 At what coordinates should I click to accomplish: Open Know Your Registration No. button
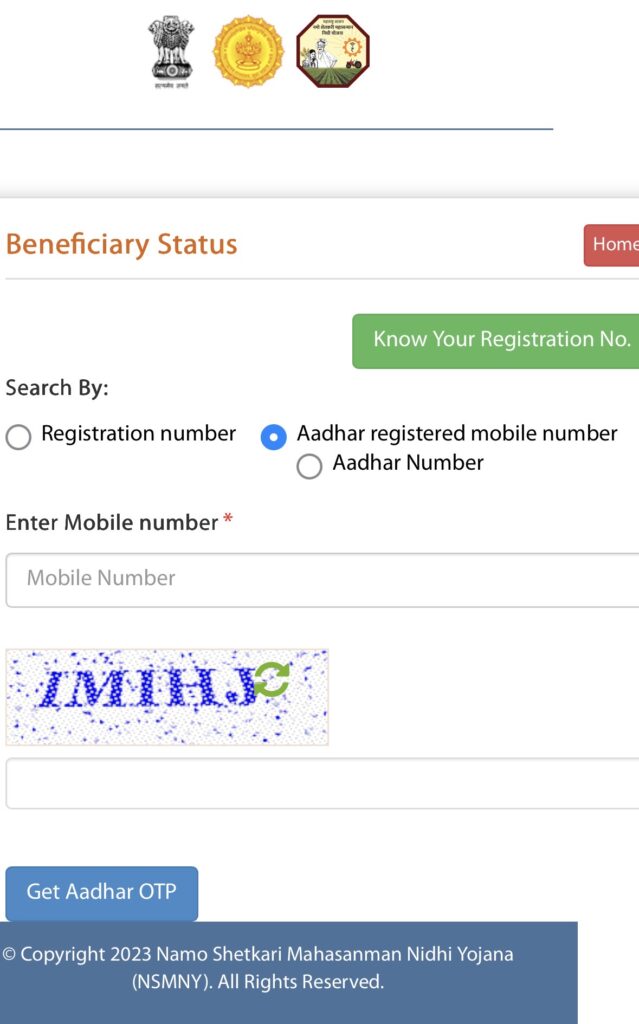click(x=500, y=340)
